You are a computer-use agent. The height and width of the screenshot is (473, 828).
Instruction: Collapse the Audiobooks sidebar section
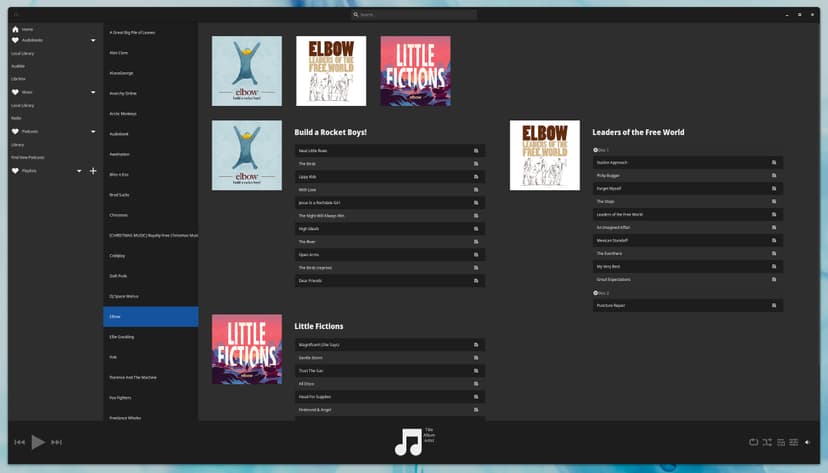pyautogui.click(x=93, y=41)
